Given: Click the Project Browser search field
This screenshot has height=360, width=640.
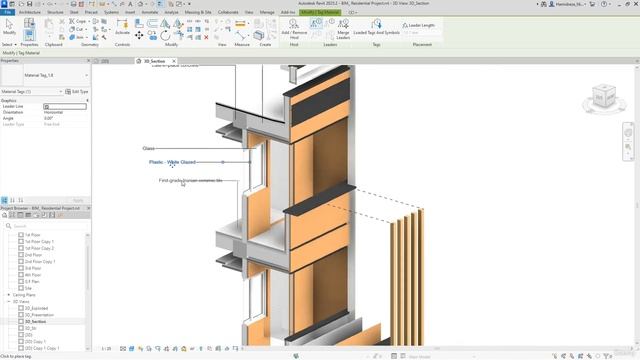Looking at the screenshot, I should [x=46, y=226].
